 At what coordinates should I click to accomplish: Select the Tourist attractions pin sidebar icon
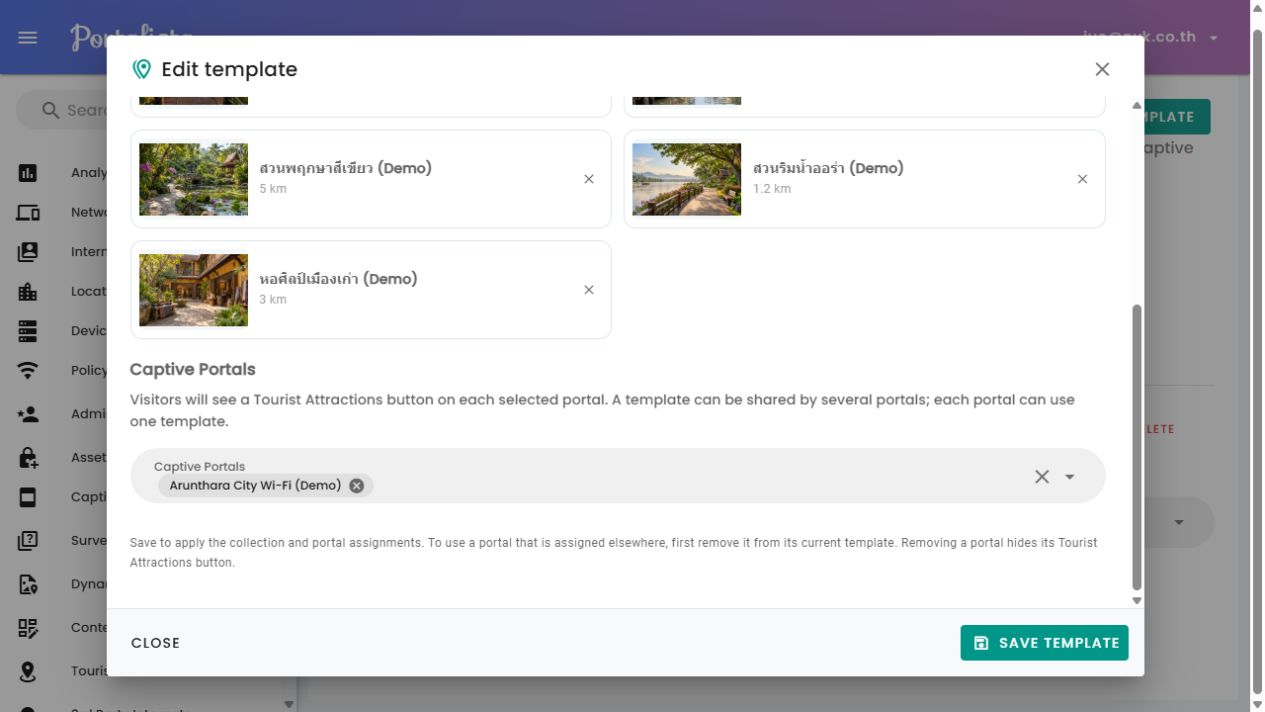(28, 671)
